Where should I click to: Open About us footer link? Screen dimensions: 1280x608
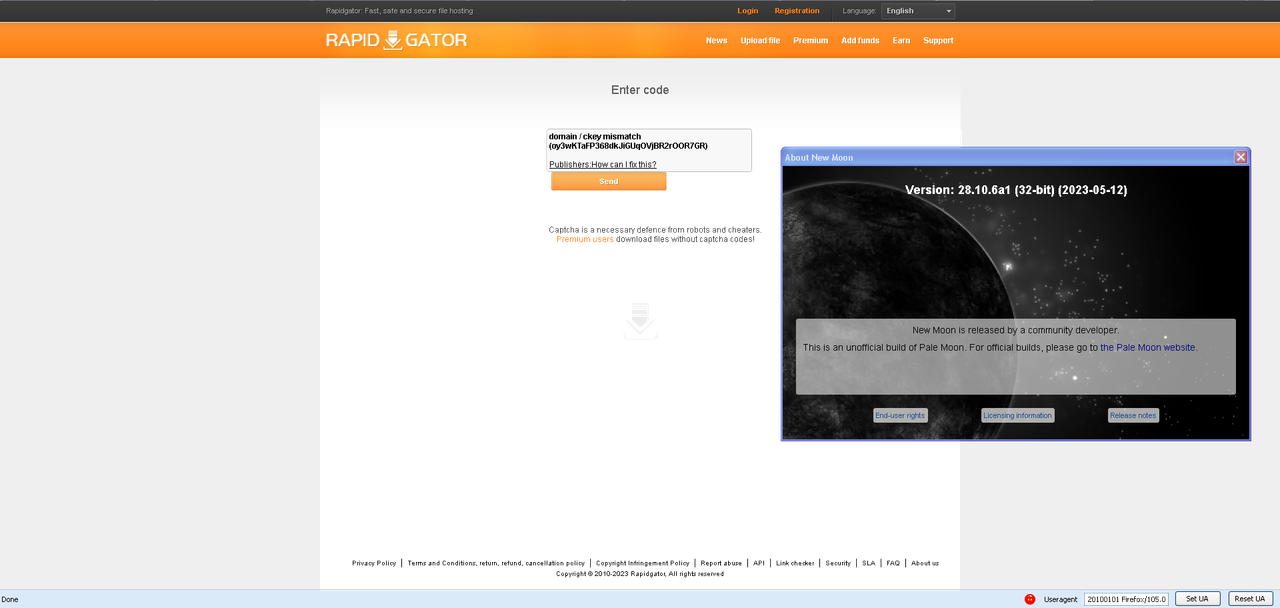(x=925, y=563)
